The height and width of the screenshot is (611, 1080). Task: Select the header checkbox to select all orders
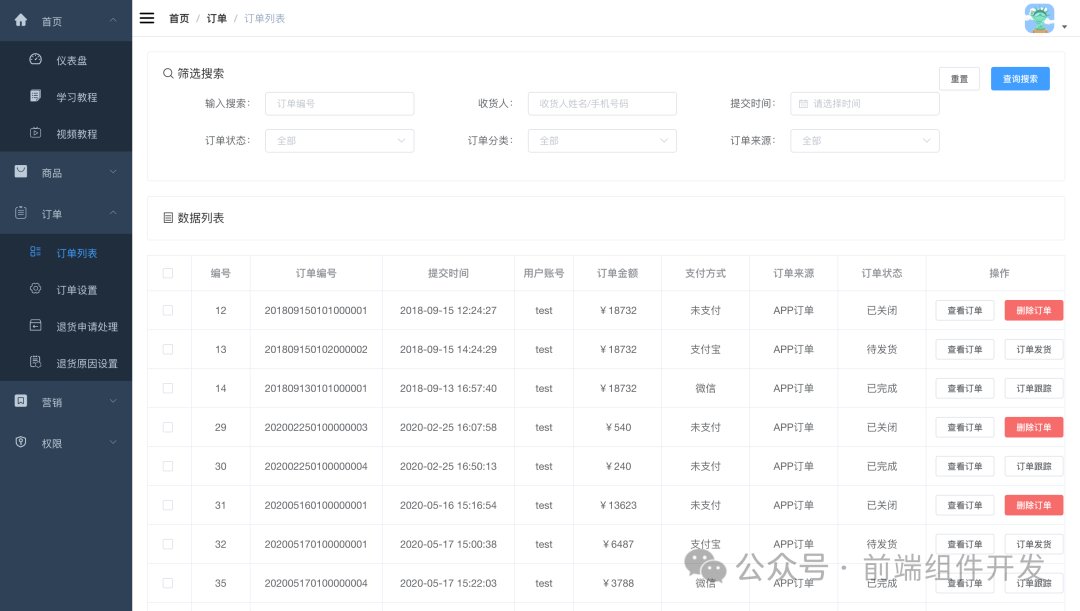[169, 272]
